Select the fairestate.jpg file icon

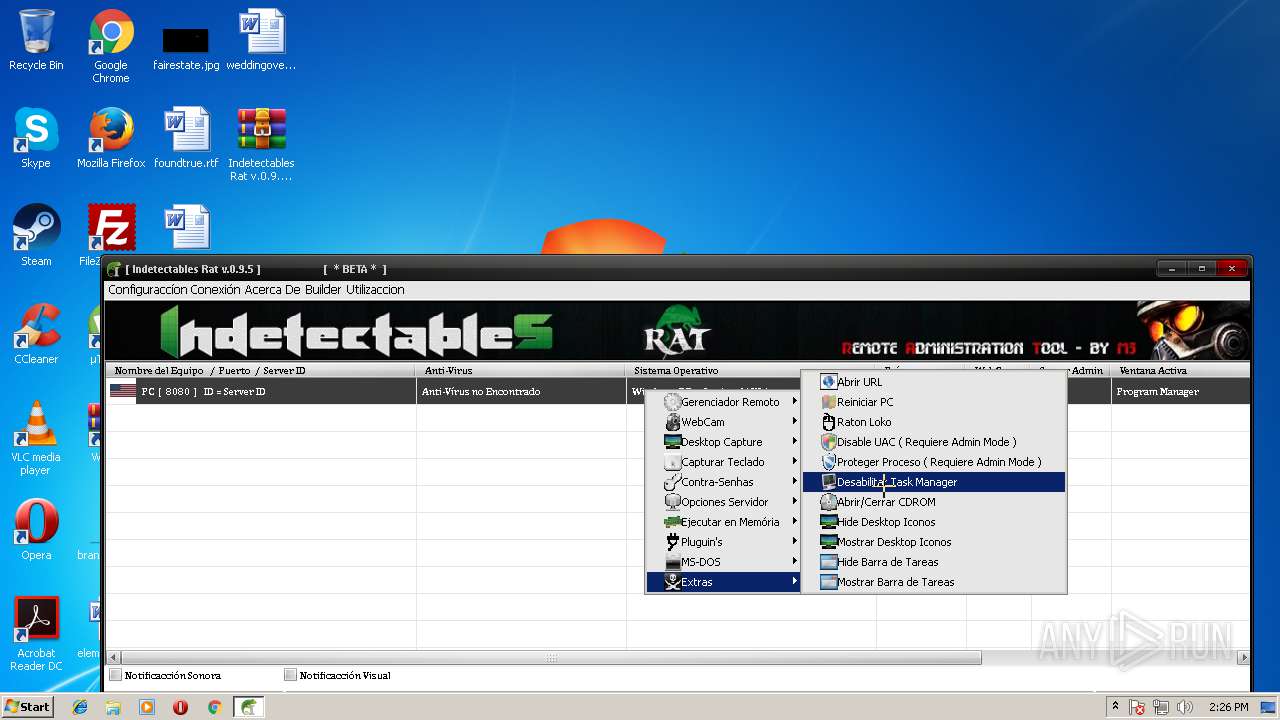[x=186, y=46]
